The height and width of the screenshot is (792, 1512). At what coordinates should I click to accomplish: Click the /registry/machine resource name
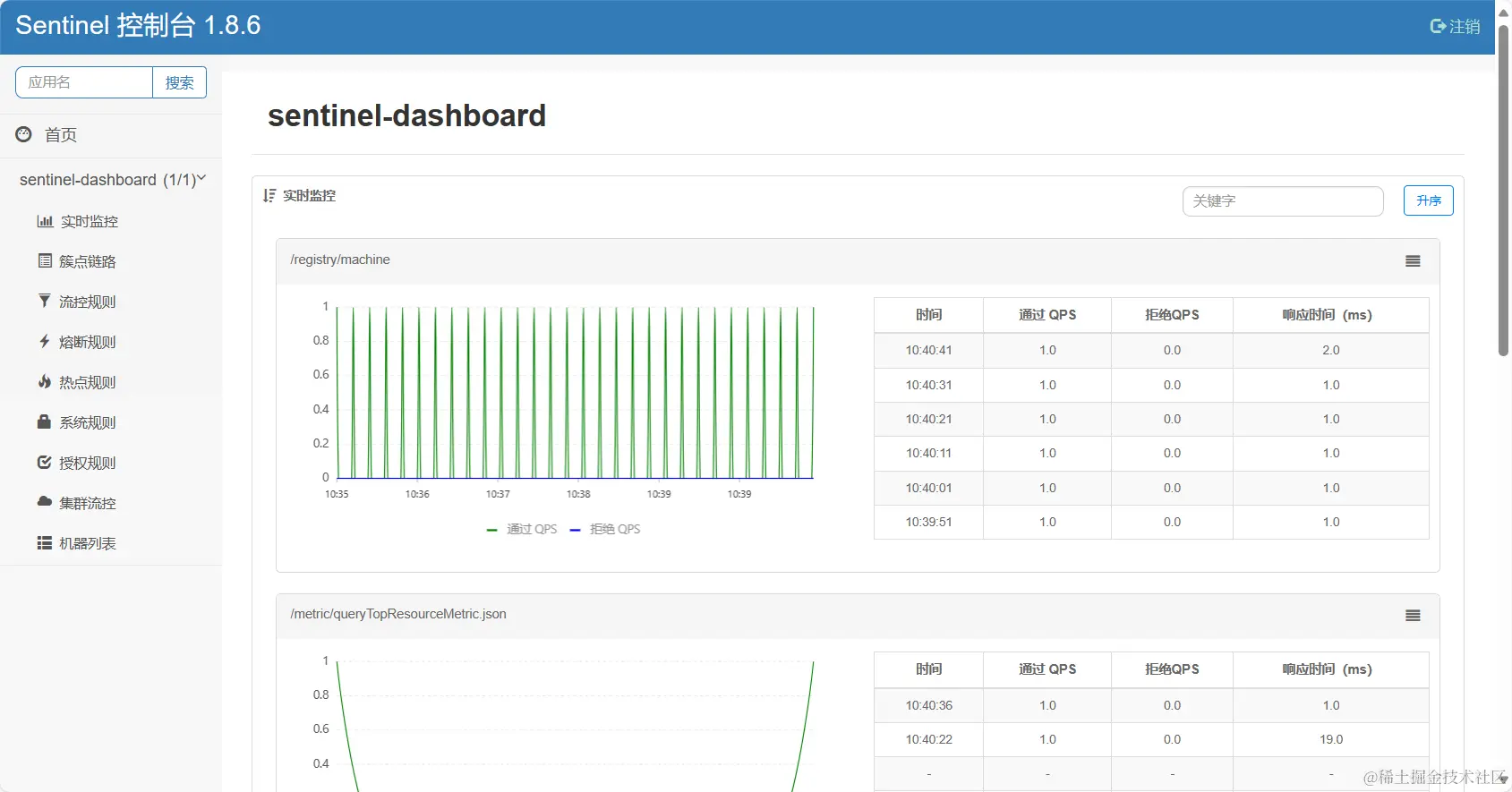340,260
